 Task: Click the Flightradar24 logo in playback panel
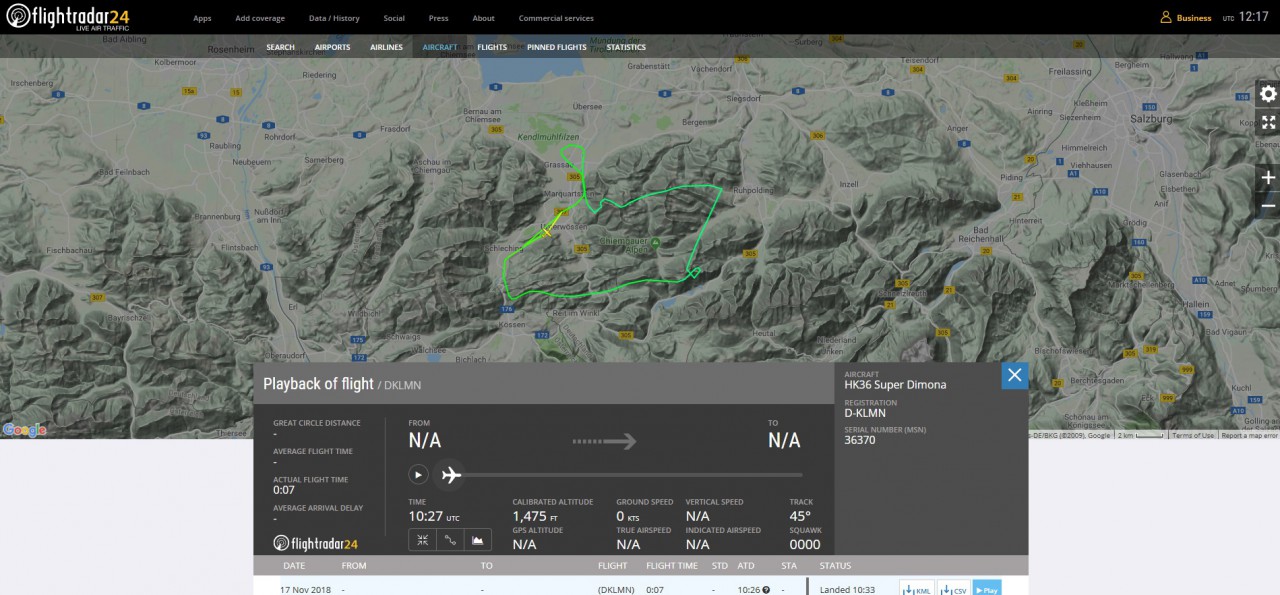pos(315,544)
